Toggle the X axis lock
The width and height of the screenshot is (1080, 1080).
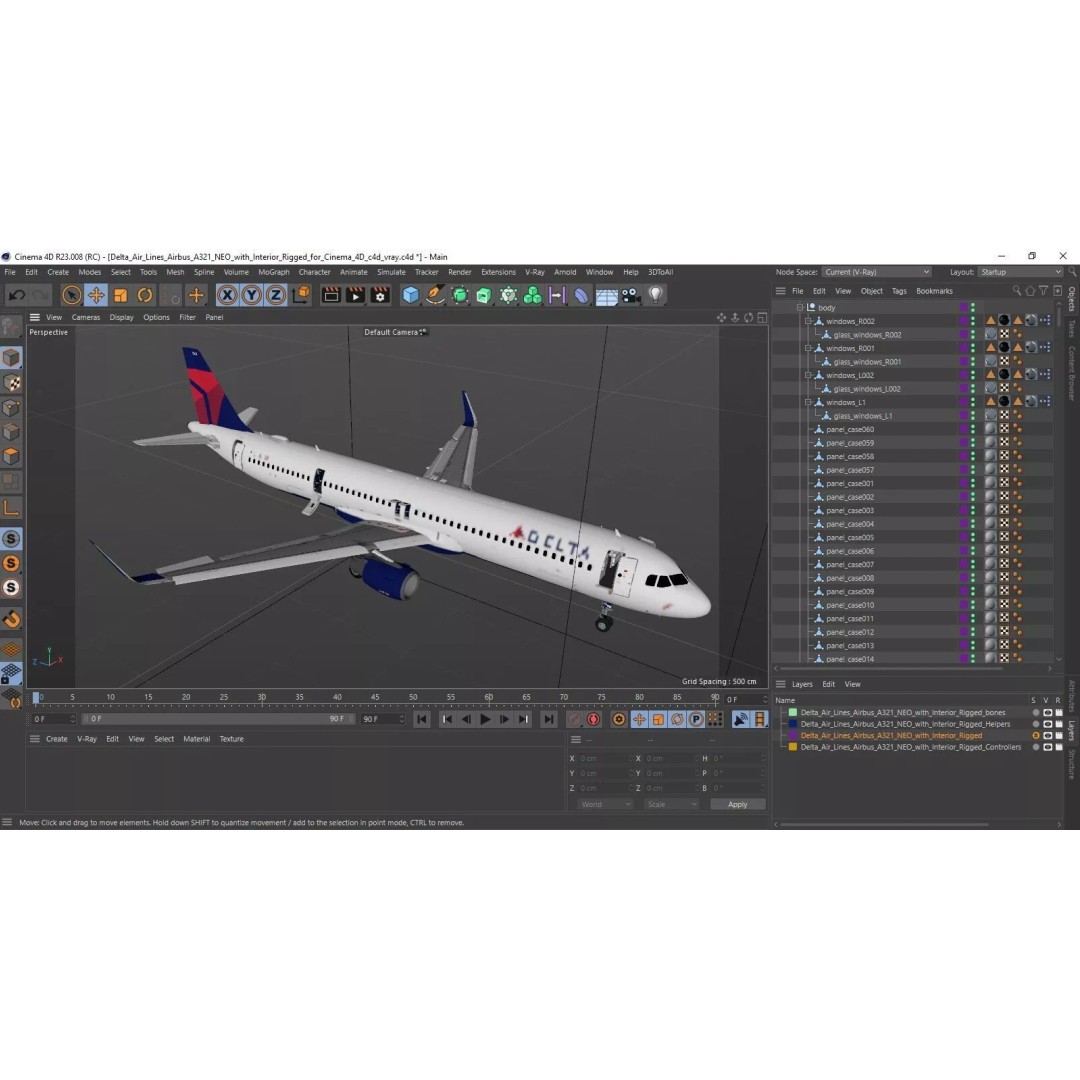tap(227, 295)
